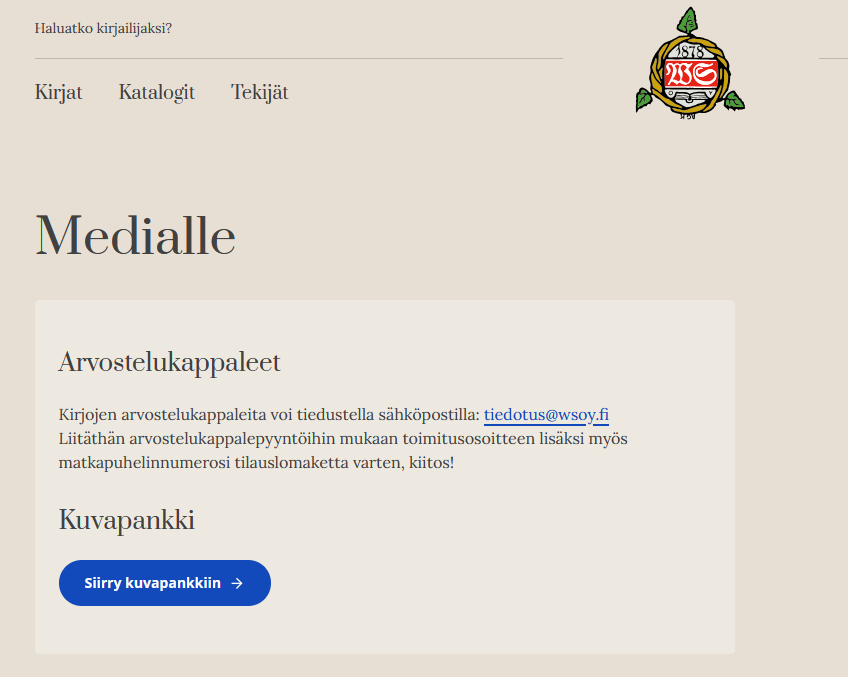The image size is (848, 677).
Task: Click the Kuvapankki heading
Action: 126,520
